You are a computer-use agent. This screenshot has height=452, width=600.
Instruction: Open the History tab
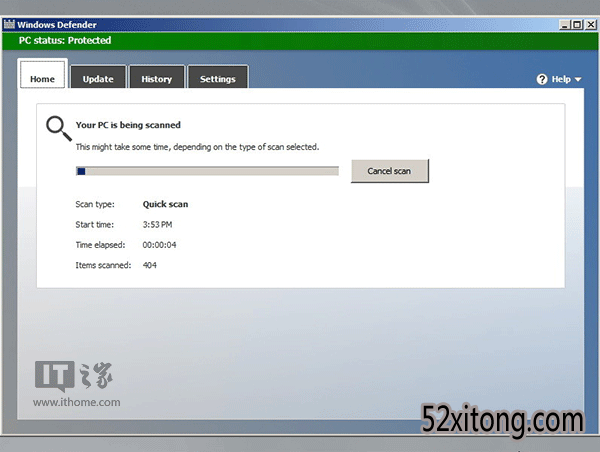click(157, 78)
